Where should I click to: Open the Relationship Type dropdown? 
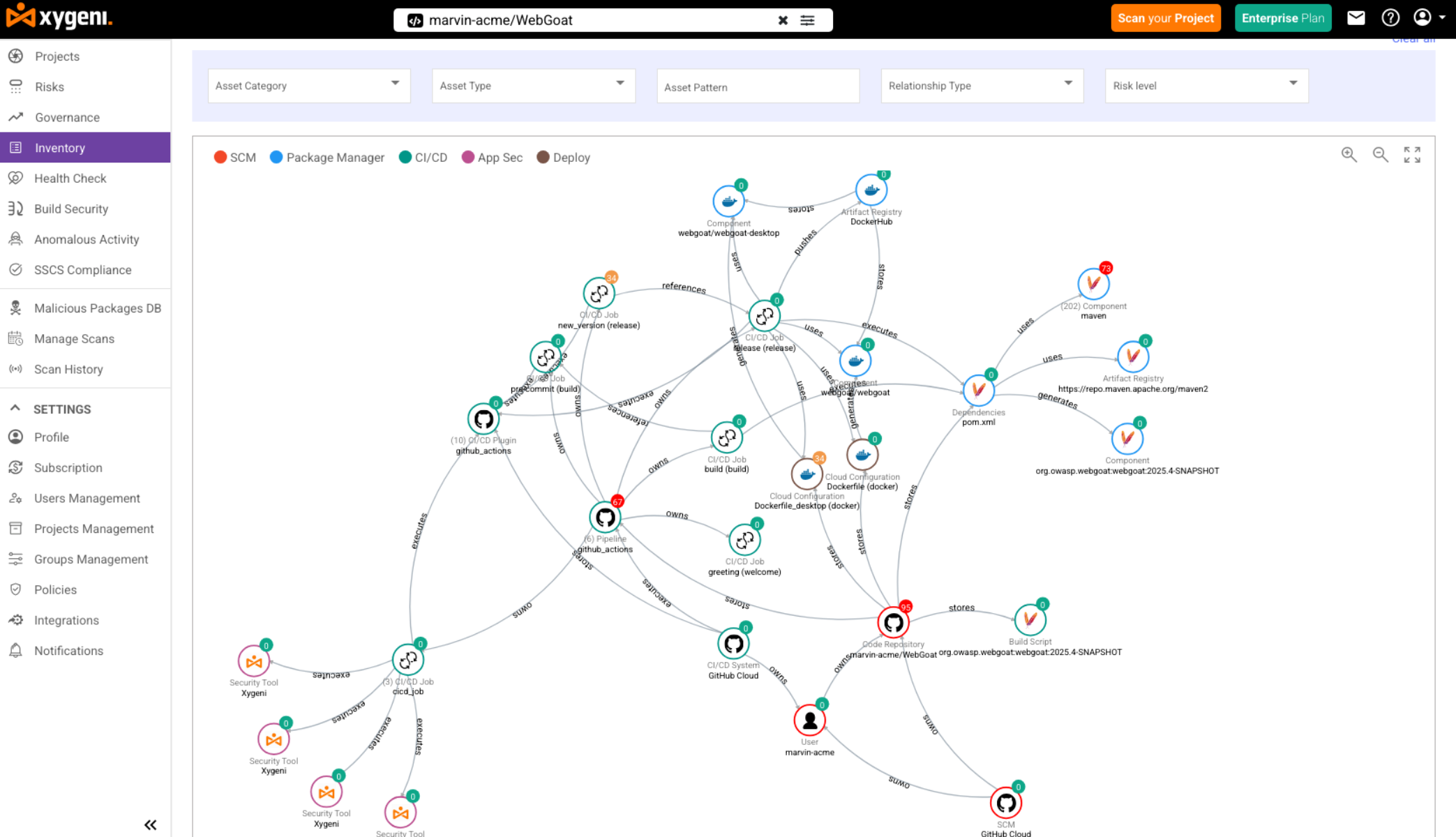[x=981, y=86]
